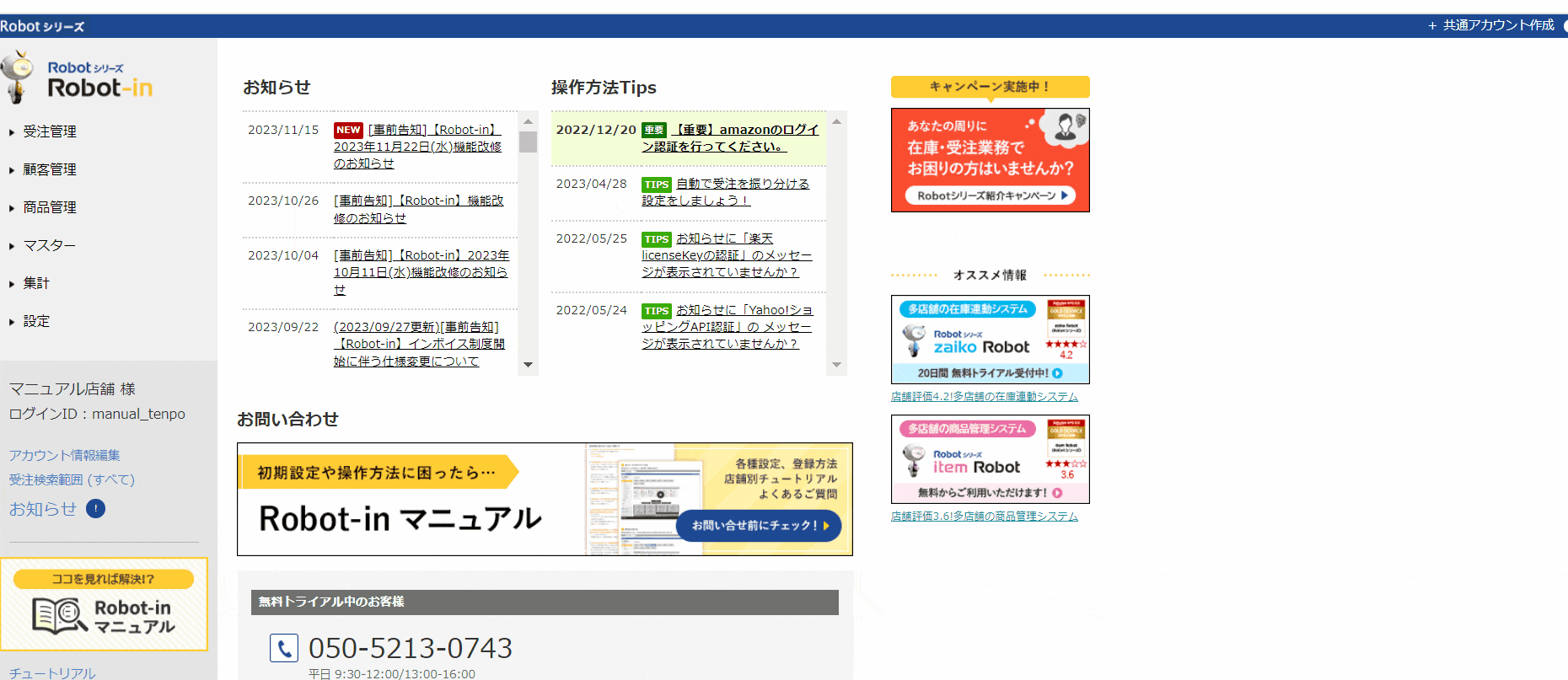Click the ココを見れば解決!? label
The height and width of the screenshot is (680, 1568).
[104, 579]
